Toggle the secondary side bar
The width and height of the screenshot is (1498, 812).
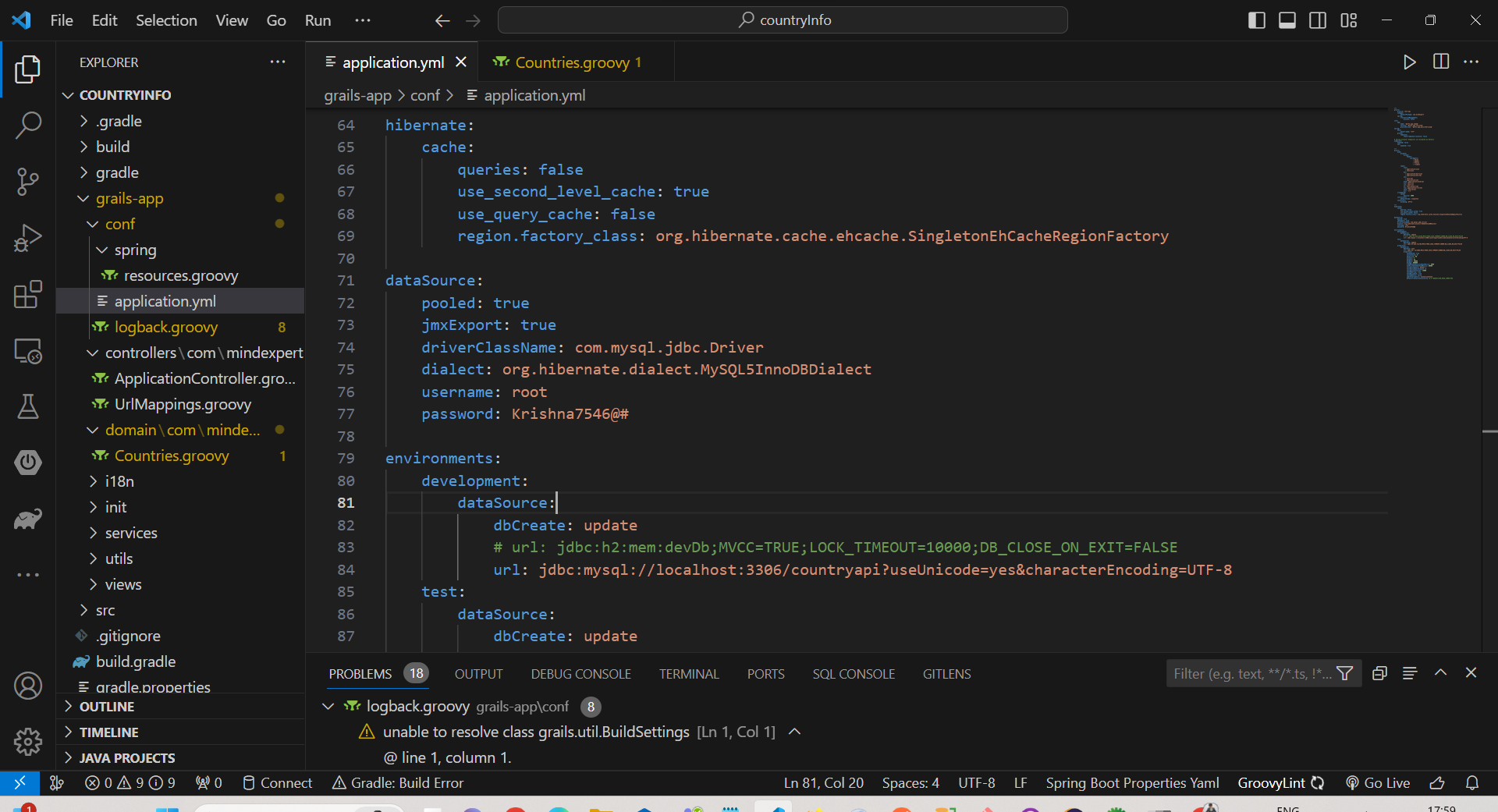point(1318,20)
